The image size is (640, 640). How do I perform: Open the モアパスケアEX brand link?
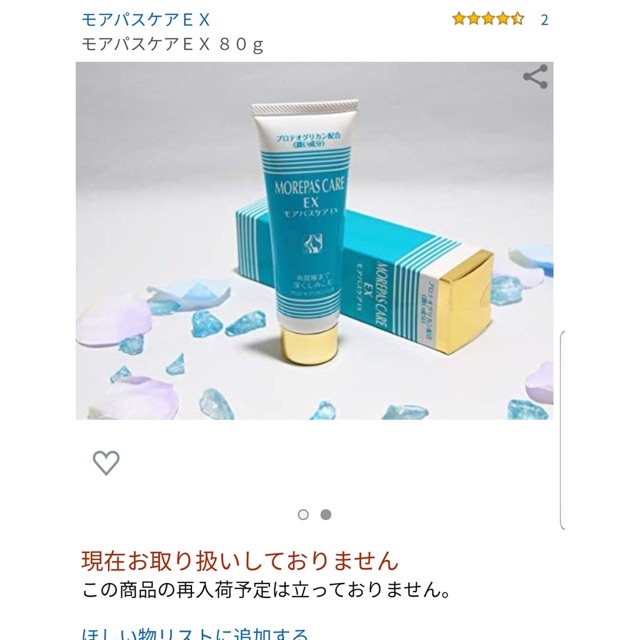click(x=146, y=20)
